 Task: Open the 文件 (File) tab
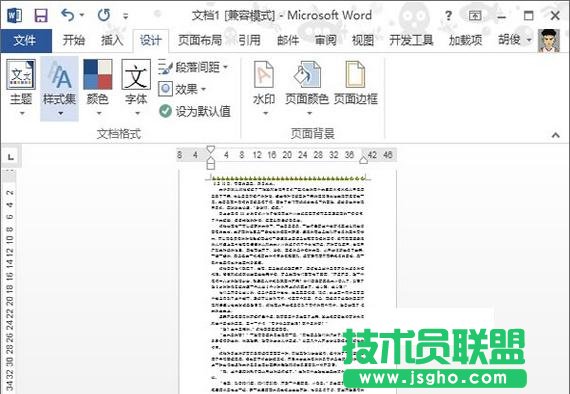point(25,40)
